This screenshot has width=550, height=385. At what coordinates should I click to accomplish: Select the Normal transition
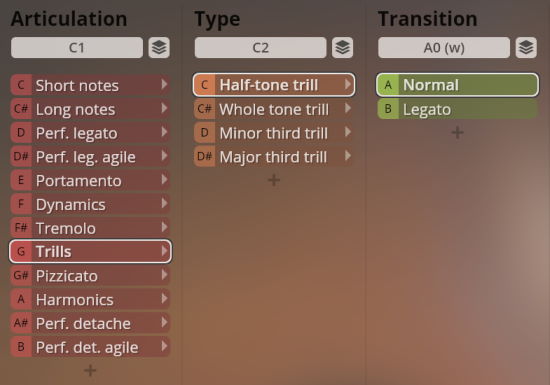[x=457, y=85]
